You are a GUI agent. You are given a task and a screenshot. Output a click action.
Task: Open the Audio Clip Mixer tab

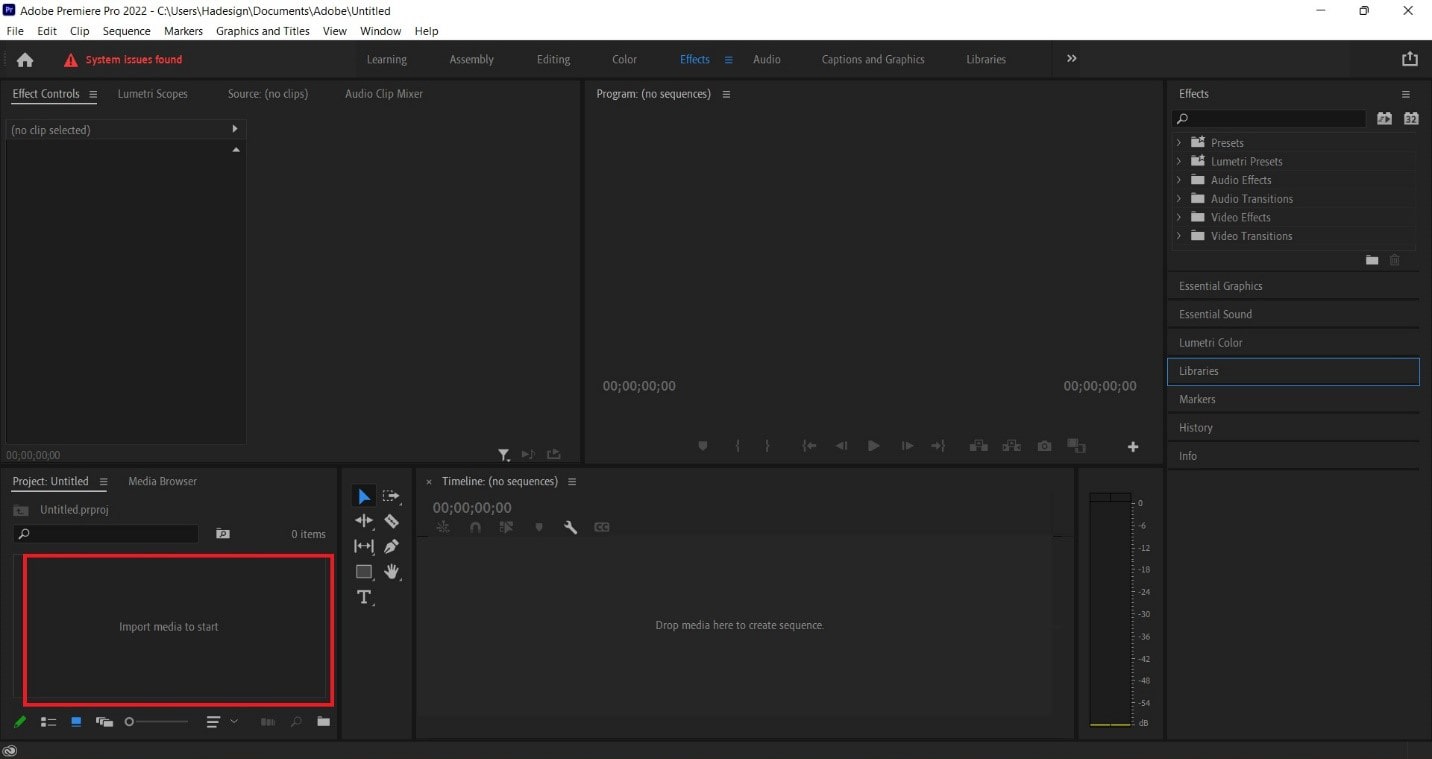[384, 94]
